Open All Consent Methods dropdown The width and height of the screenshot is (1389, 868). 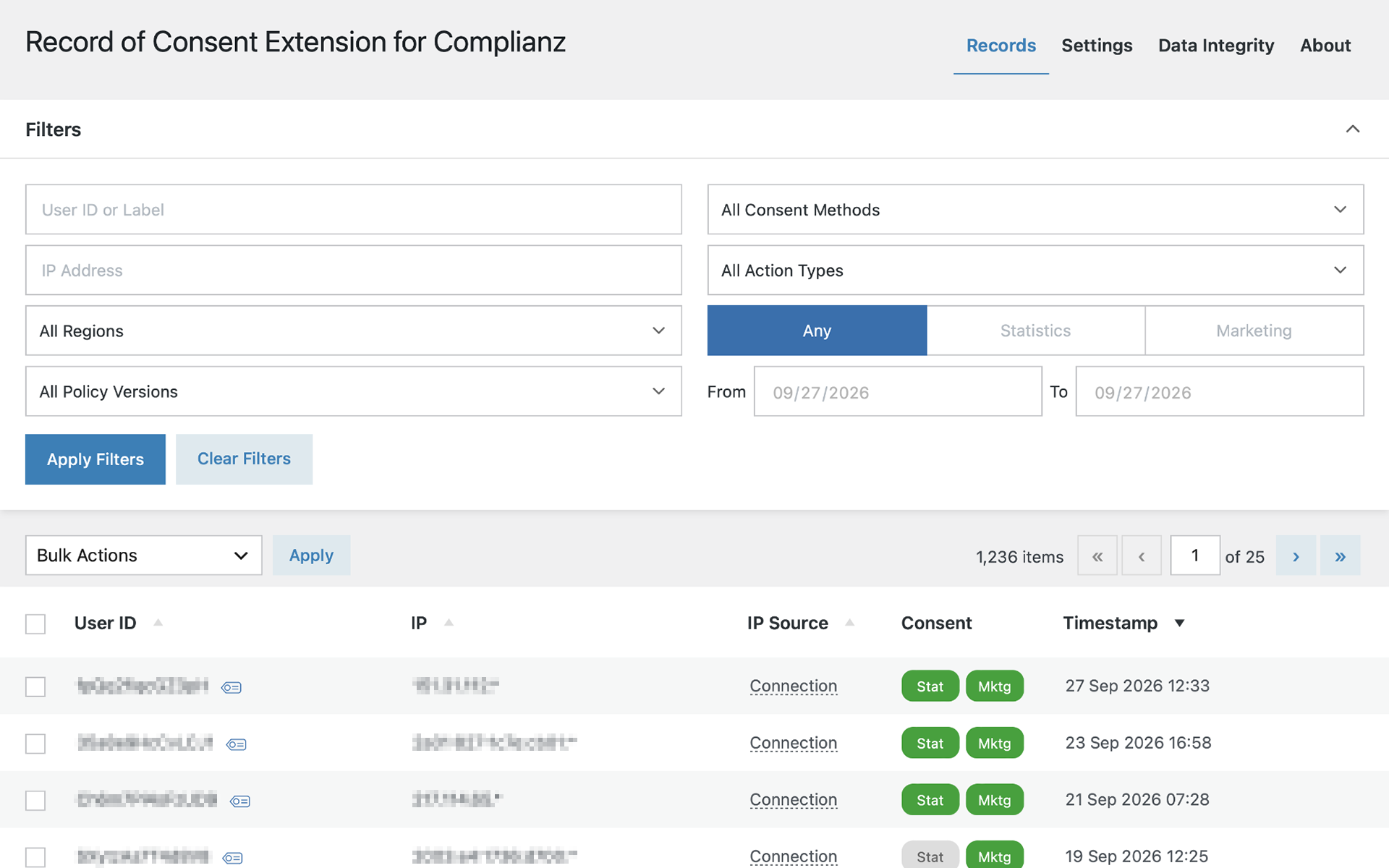(x=1035, y=209)
